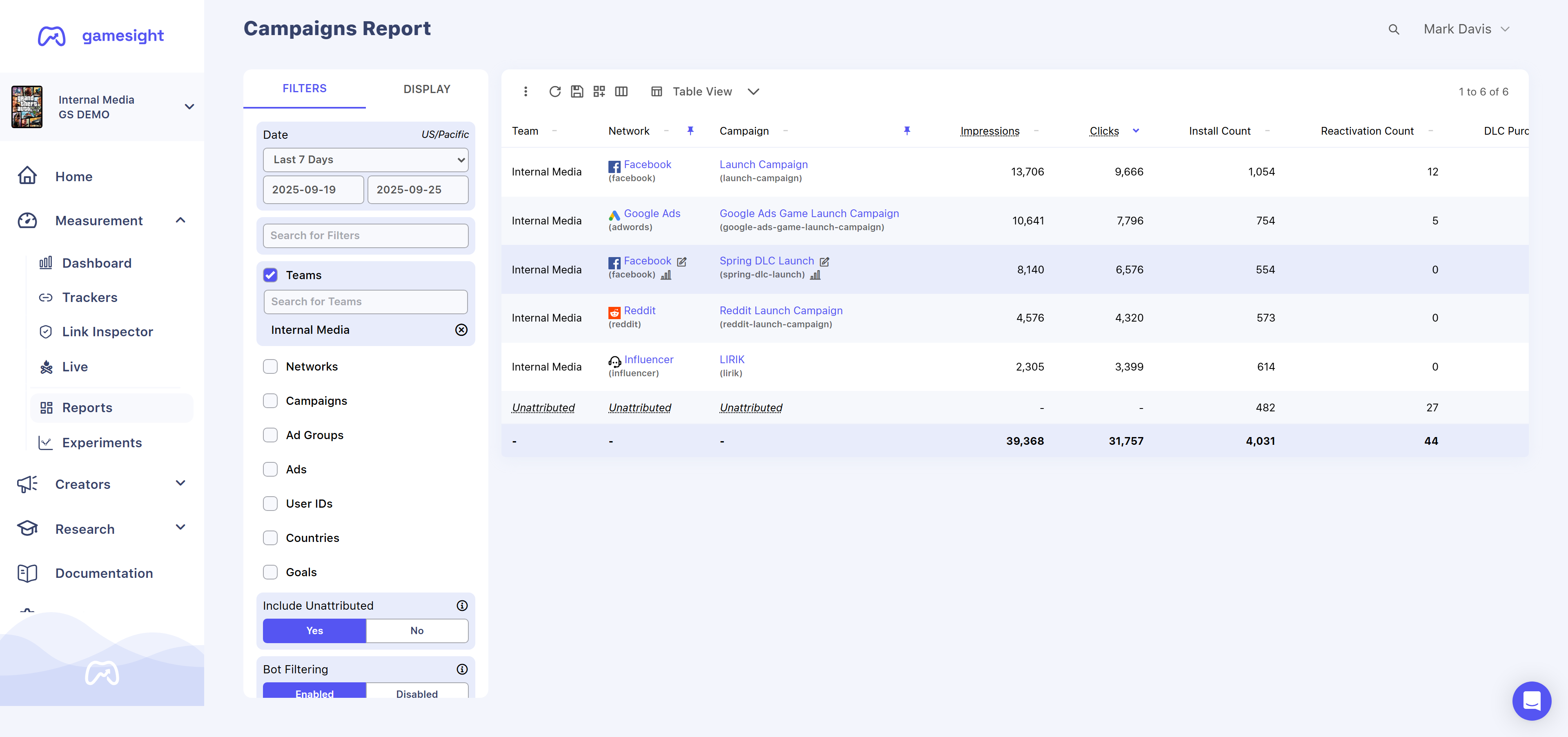Screen dimensions: 1568x737
Task: Uncheck the Teams filter checkbox
Action: tap(270, 275)
